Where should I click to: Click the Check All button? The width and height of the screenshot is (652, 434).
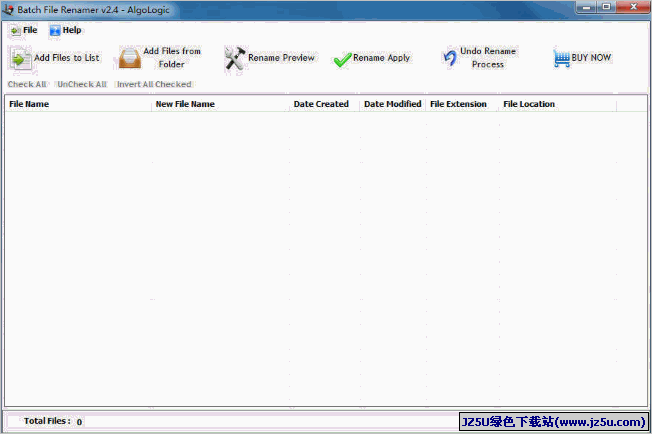click(x=27, y=84)
